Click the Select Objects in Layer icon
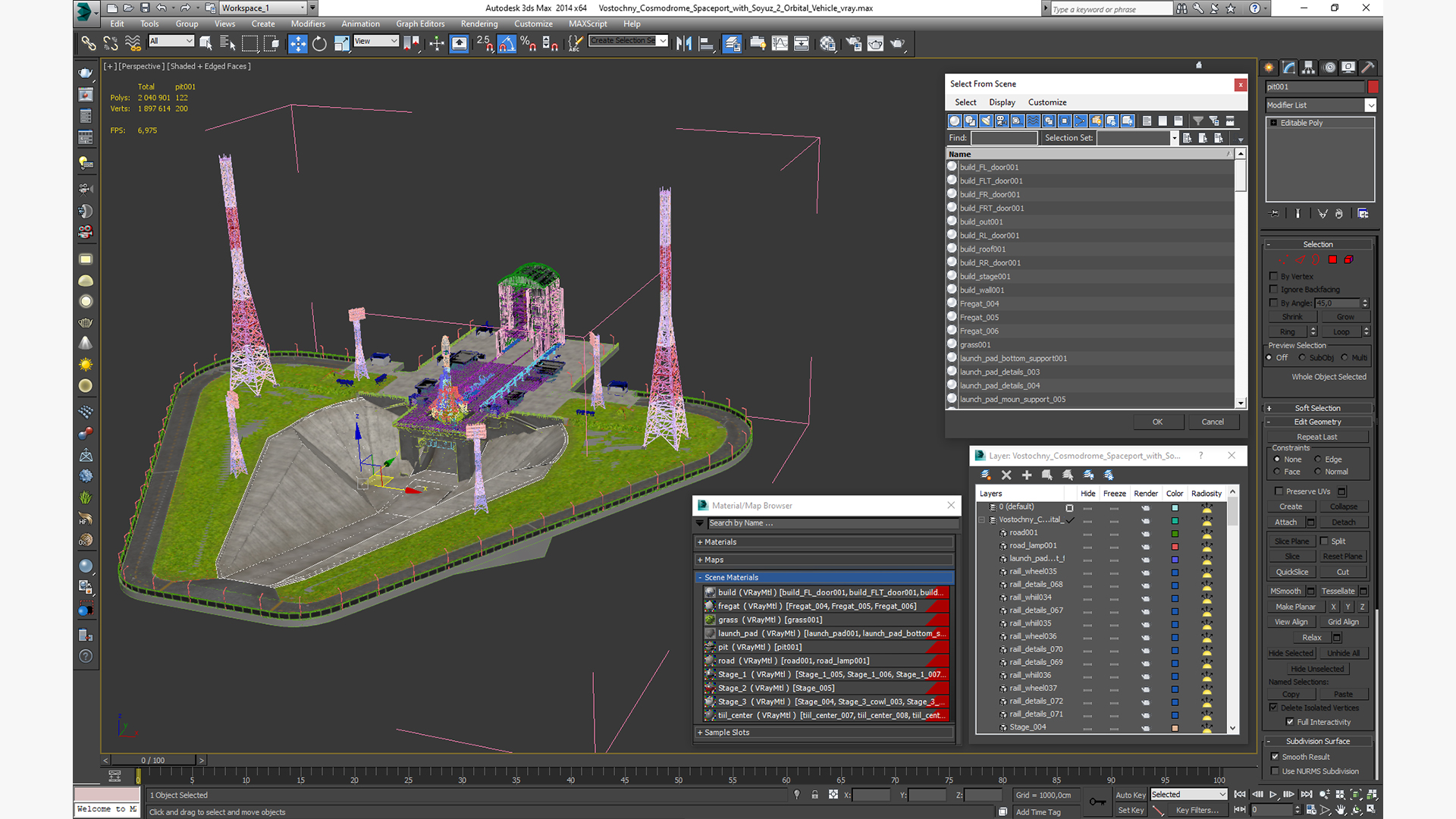 (x=1047, y=475)
